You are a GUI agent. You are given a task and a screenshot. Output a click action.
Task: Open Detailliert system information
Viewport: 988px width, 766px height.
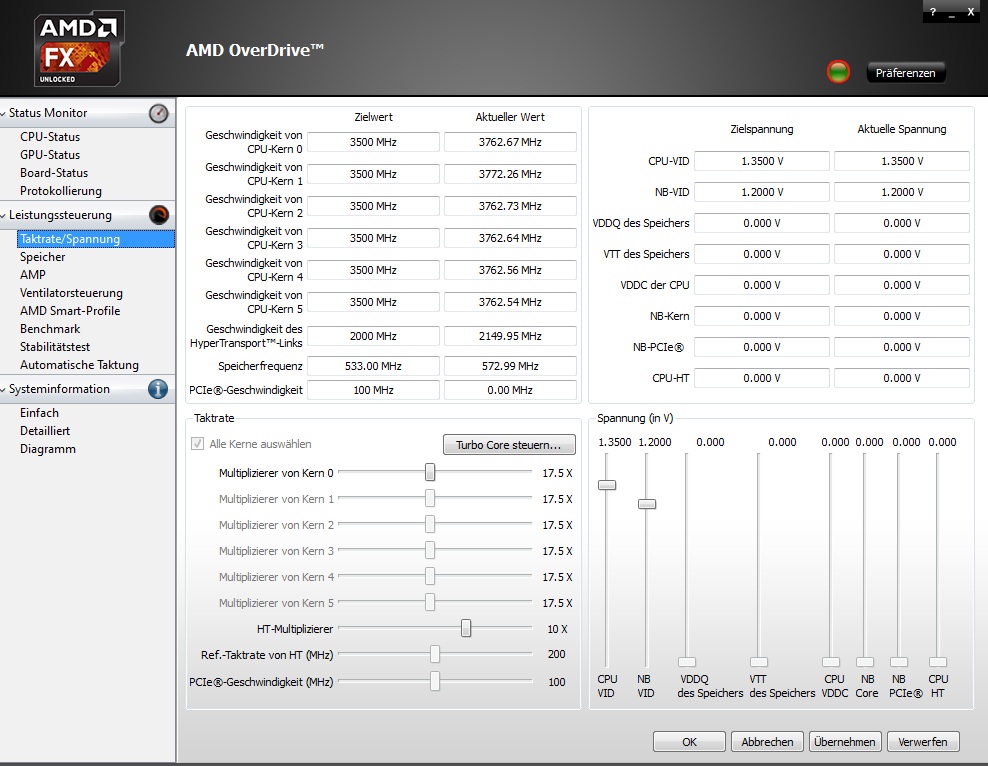click(x=45, y=431)
